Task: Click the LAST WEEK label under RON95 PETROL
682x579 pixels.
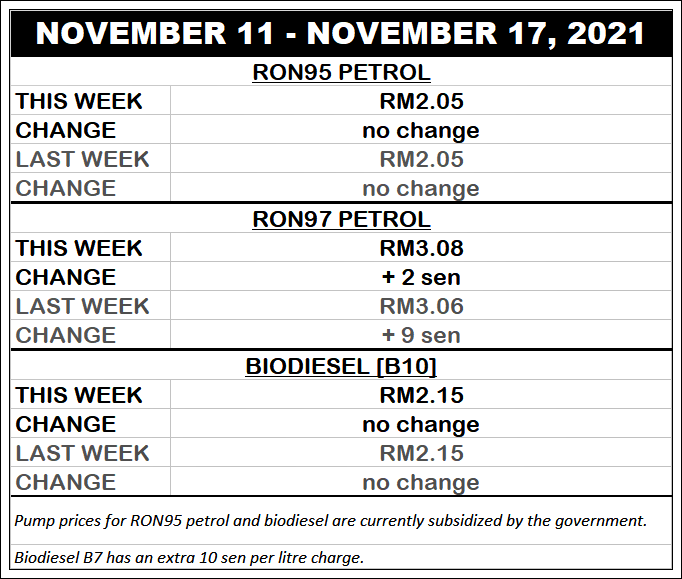Action: [82, 160]
